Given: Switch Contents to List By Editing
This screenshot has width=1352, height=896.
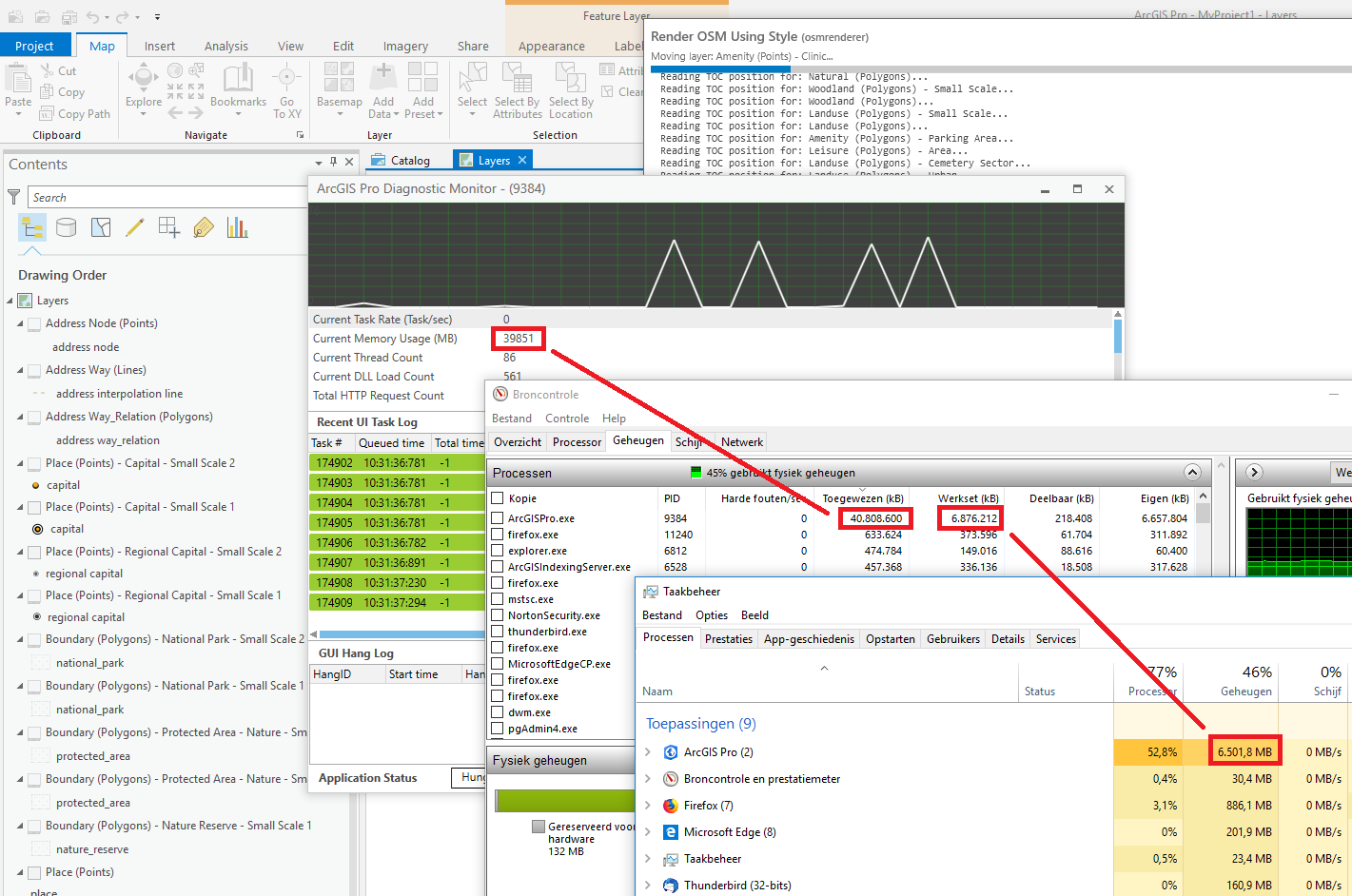Looking at the screenshot, I should [x=135, y=227].
